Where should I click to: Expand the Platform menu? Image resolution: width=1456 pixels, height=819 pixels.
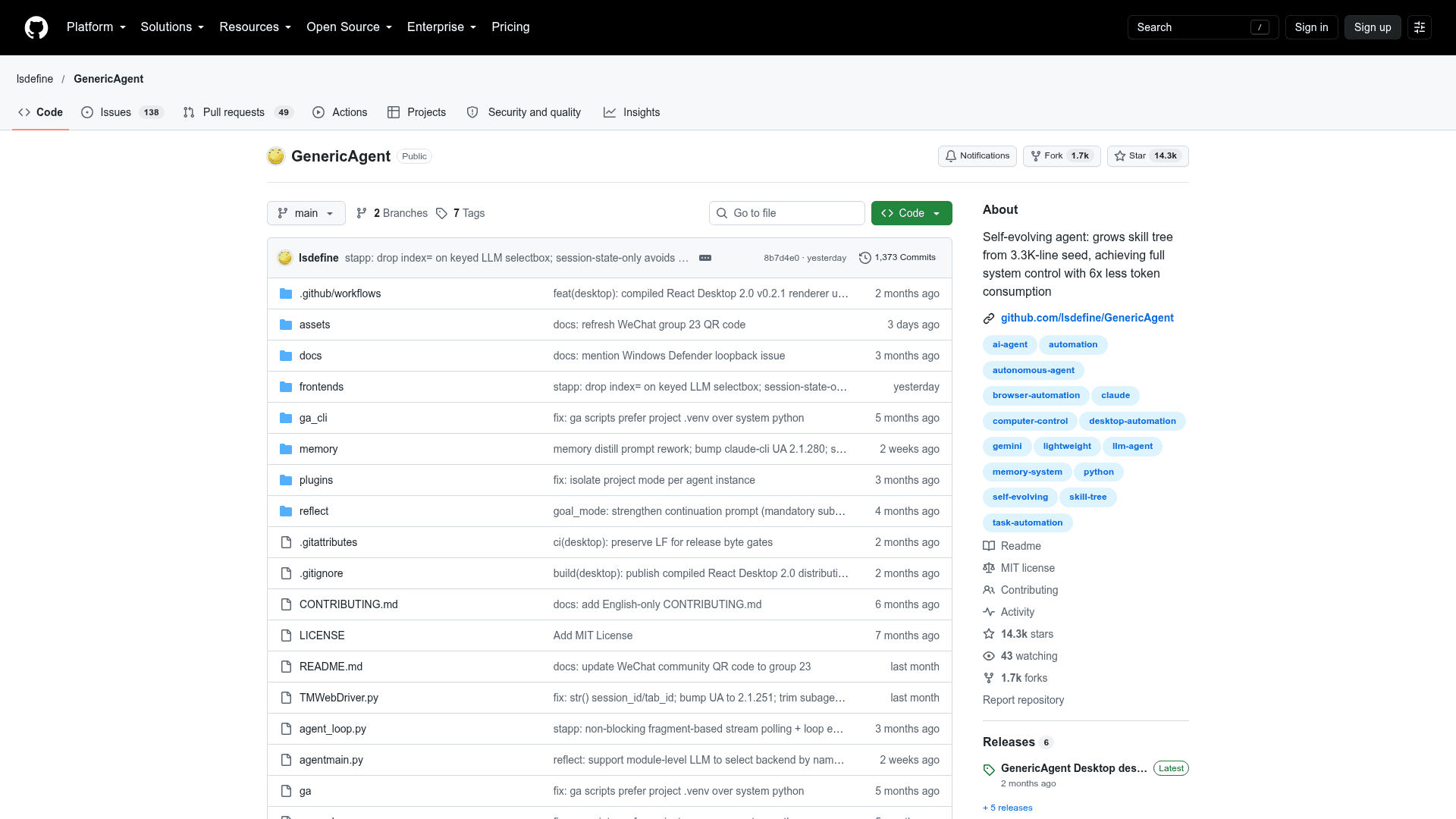pos(96,27)
